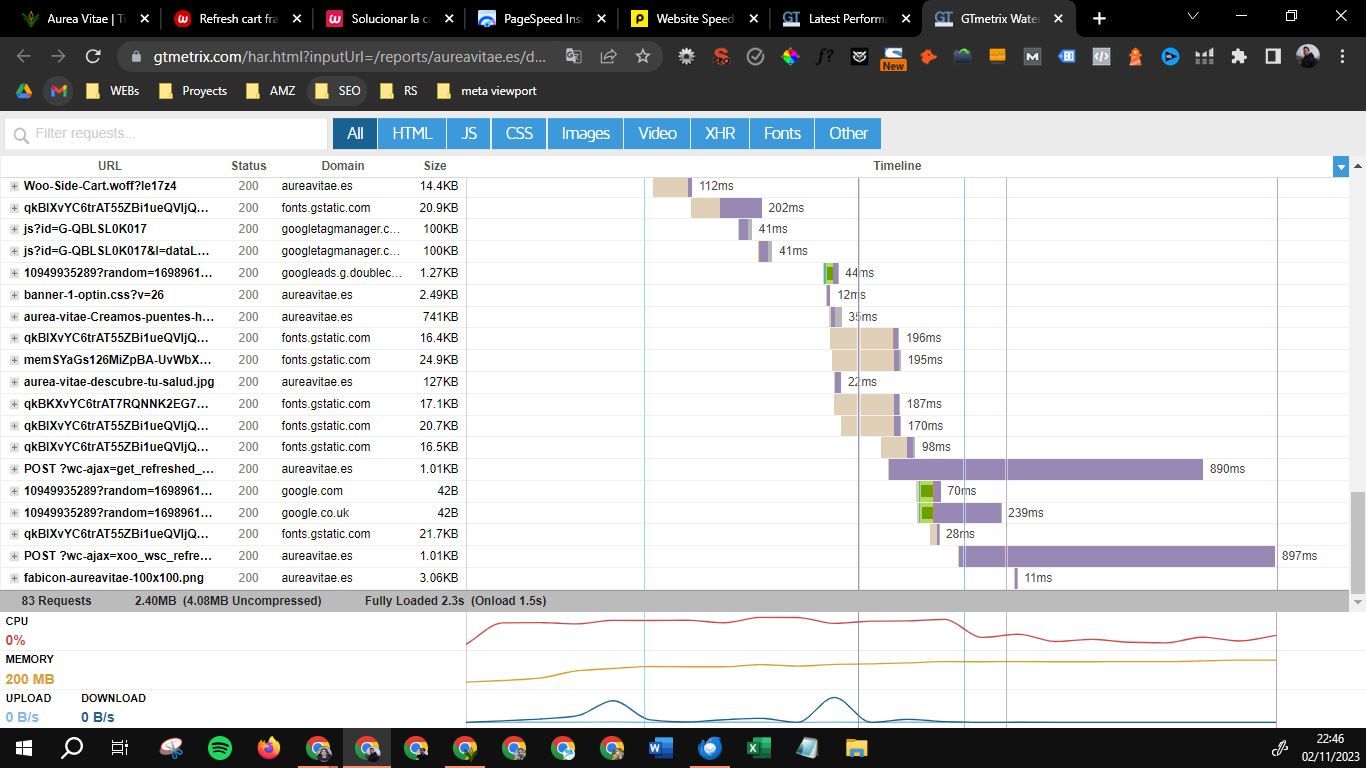This screenshot has width=1366, height=768.
Task: Open the gray 'M' extension icon
Action: click(x=1032, y=57)
